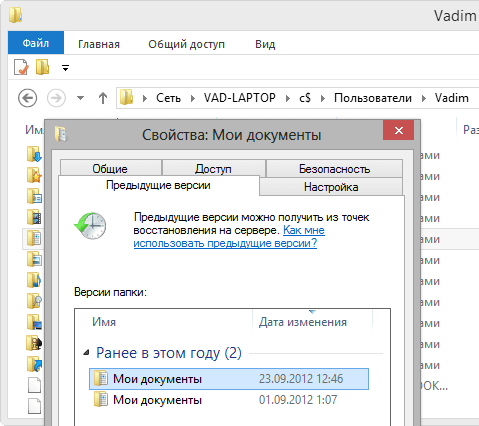The image size is (479, 426).
Task: Open the Настройка tab
Action: click(331, 187)
